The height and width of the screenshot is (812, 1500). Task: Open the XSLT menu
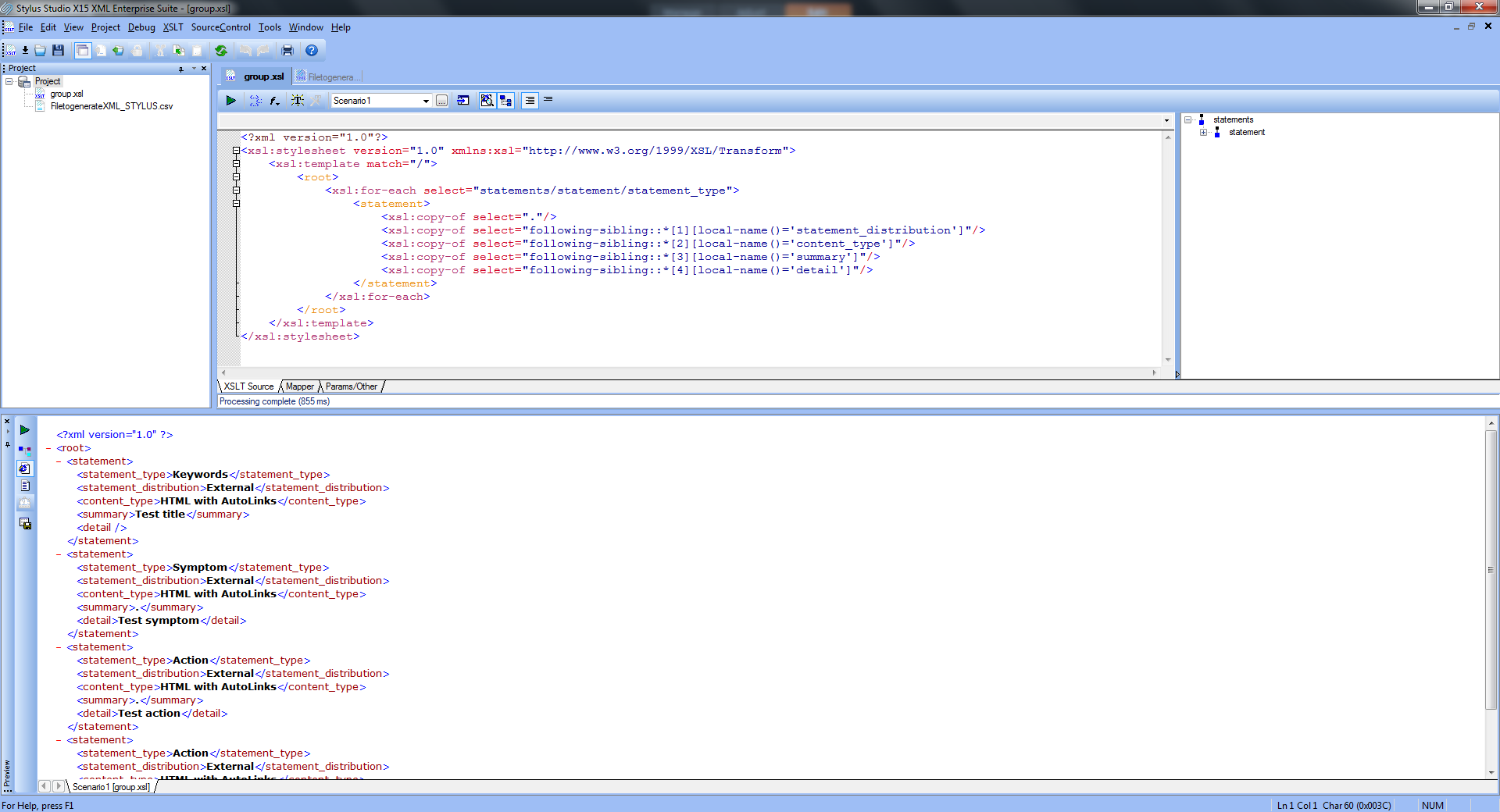pyautogui.click(x=173, y=27)
